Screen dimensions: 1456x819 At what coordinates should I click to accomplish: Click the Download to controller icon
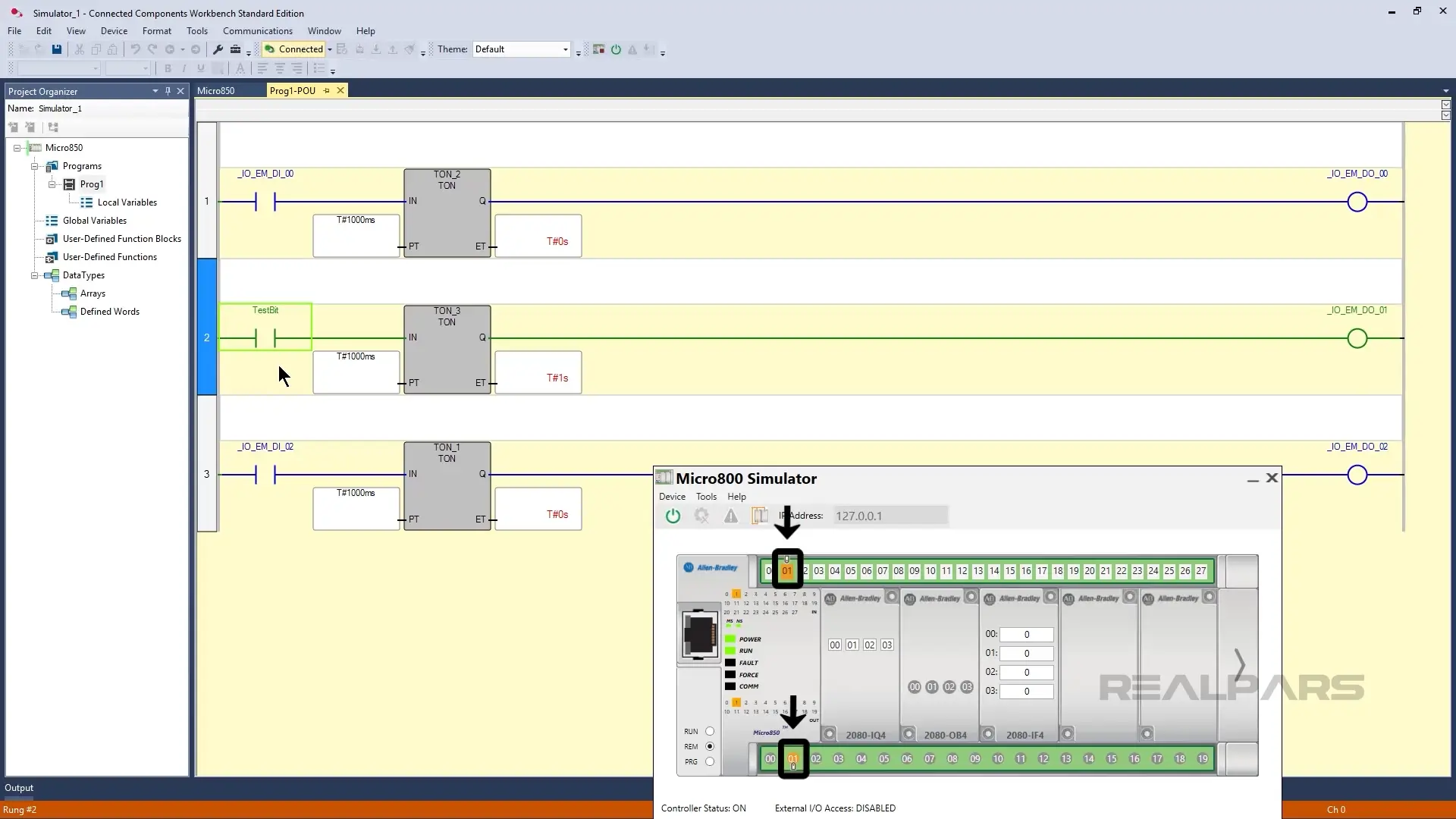coord(376,49)
